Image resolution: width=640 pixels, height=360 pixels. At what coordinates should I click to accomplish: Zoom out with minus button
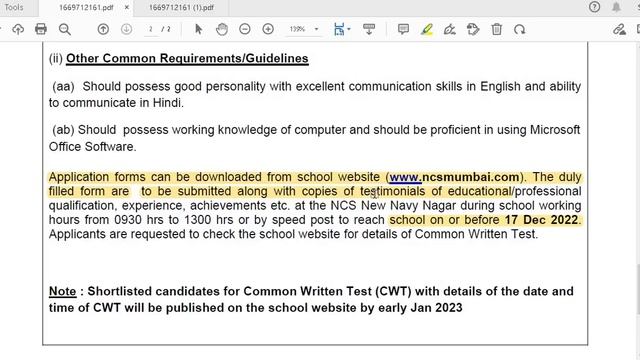pyautogui.click(x=245, y=29)
